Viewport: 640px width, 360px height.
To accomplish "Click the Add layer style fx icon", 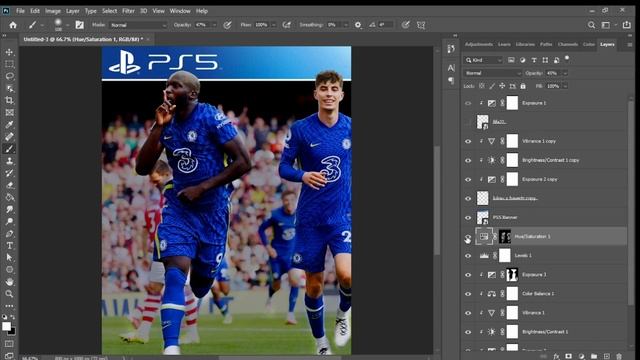I will click(556, 356).
